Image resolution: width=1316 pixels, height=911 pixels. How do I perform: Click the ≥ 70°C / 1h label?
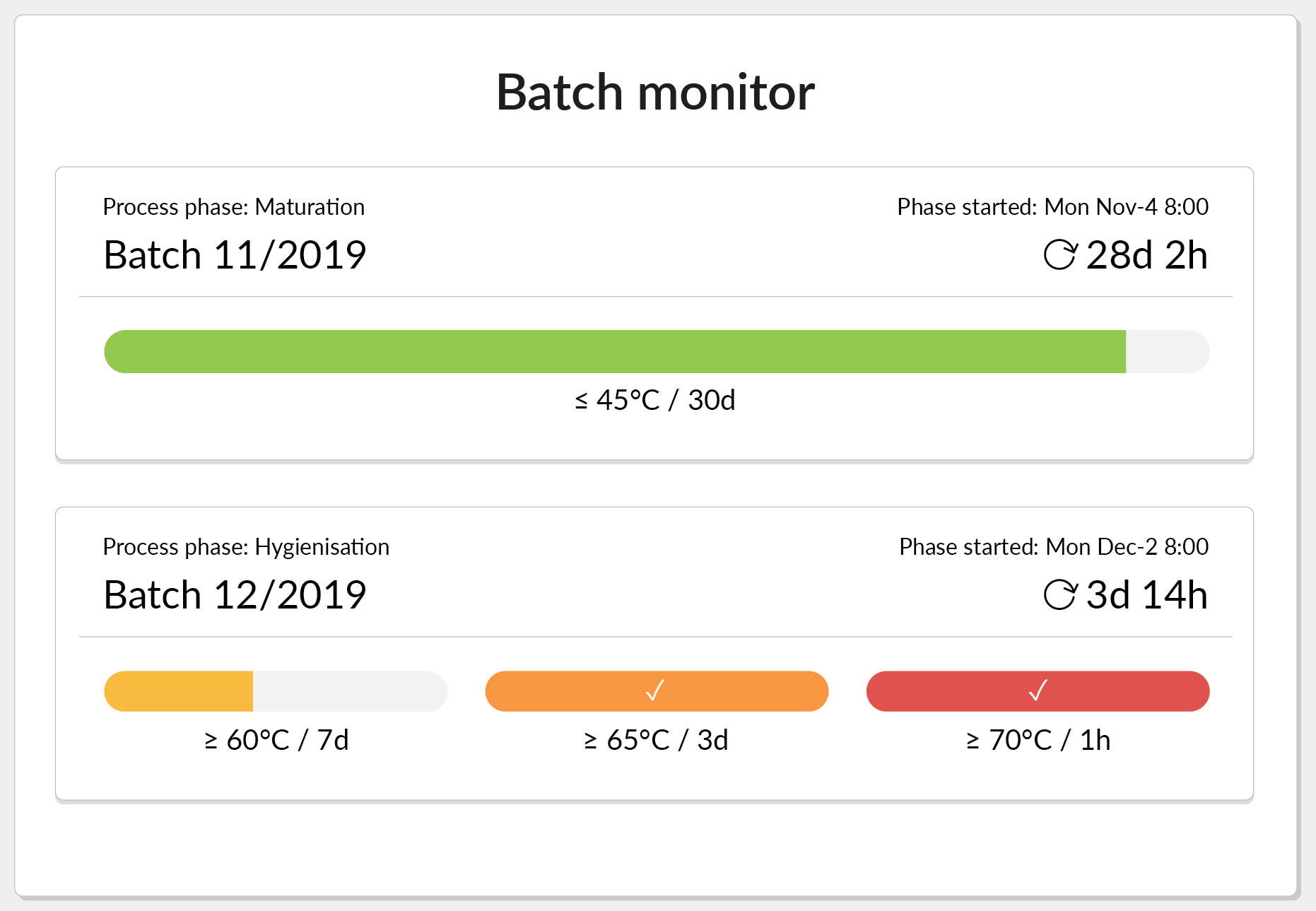tap(1038, 740)
